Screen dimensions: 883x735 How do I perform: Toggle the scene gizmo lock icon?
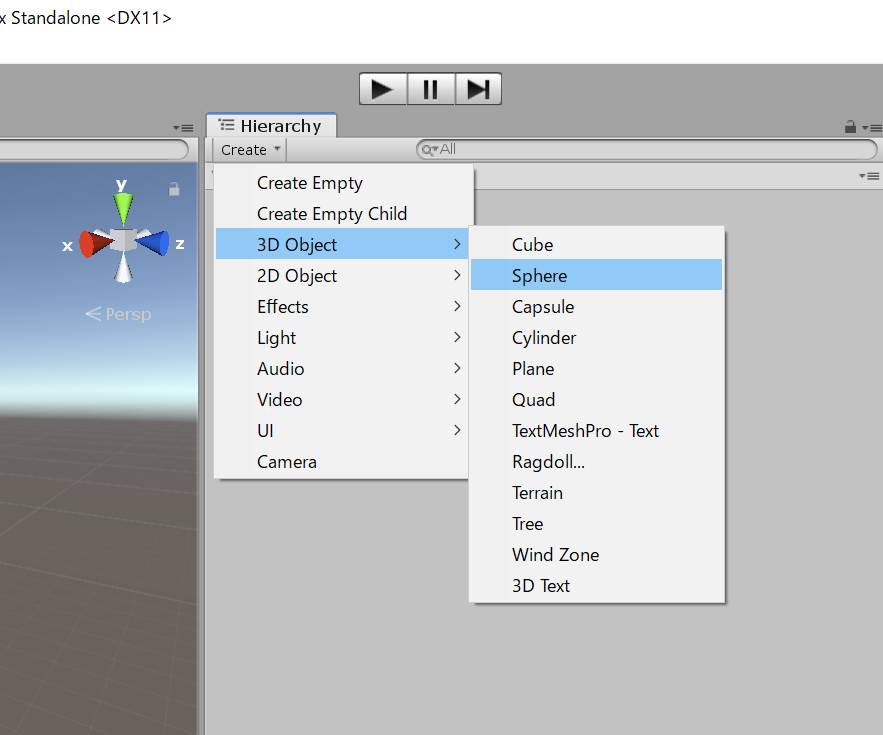(x=174, y=189)
